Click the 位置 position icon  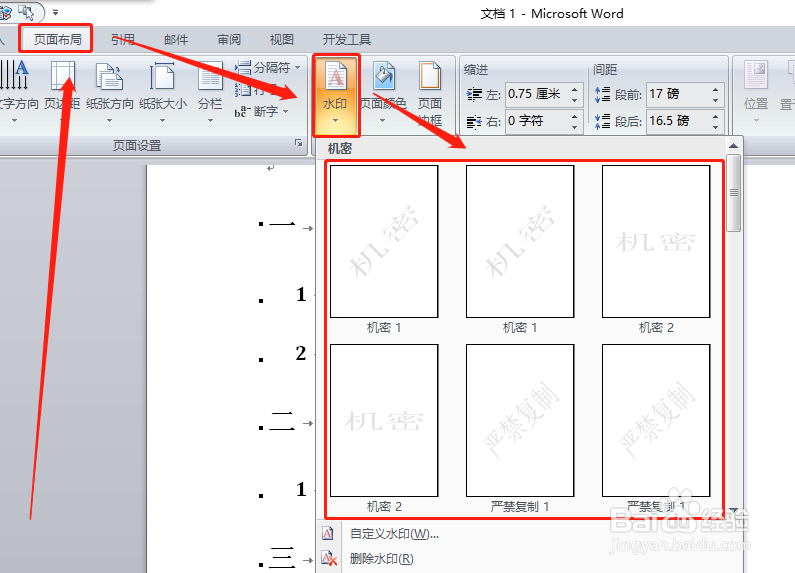pos(756,76)
